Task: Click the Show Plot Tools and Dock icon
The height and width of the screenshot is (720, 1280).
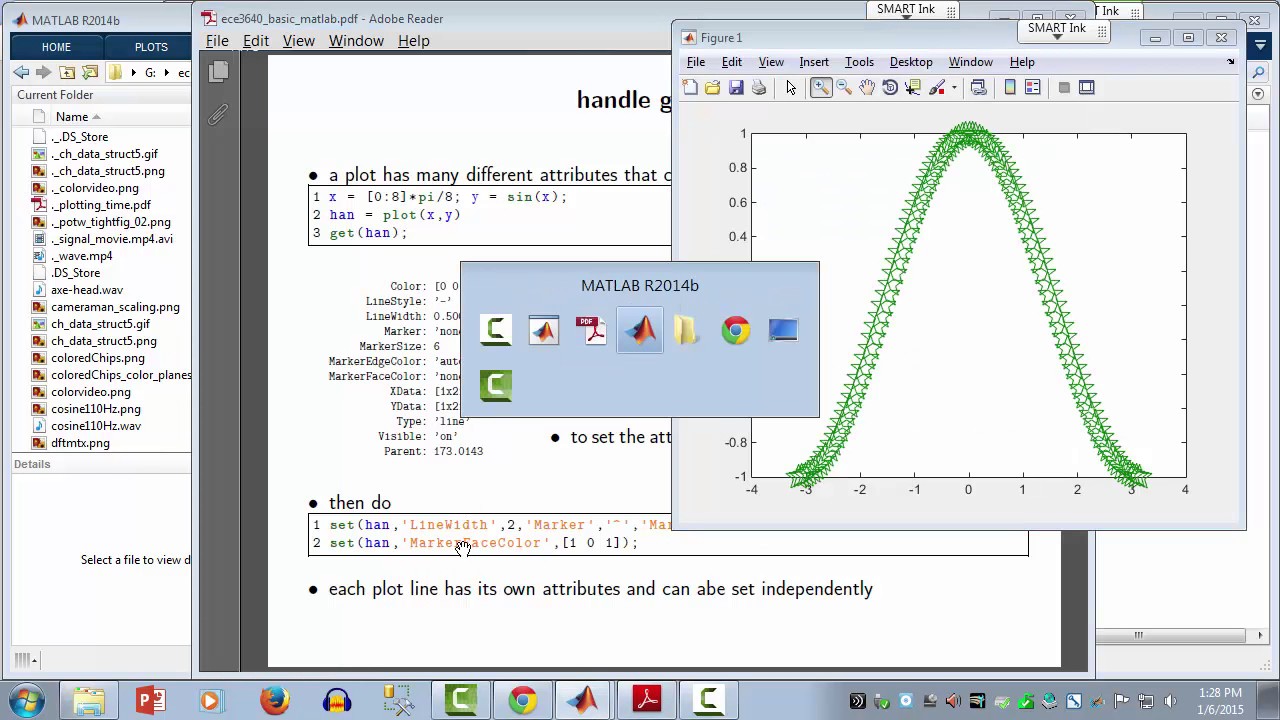Action: click(1087, 88)
